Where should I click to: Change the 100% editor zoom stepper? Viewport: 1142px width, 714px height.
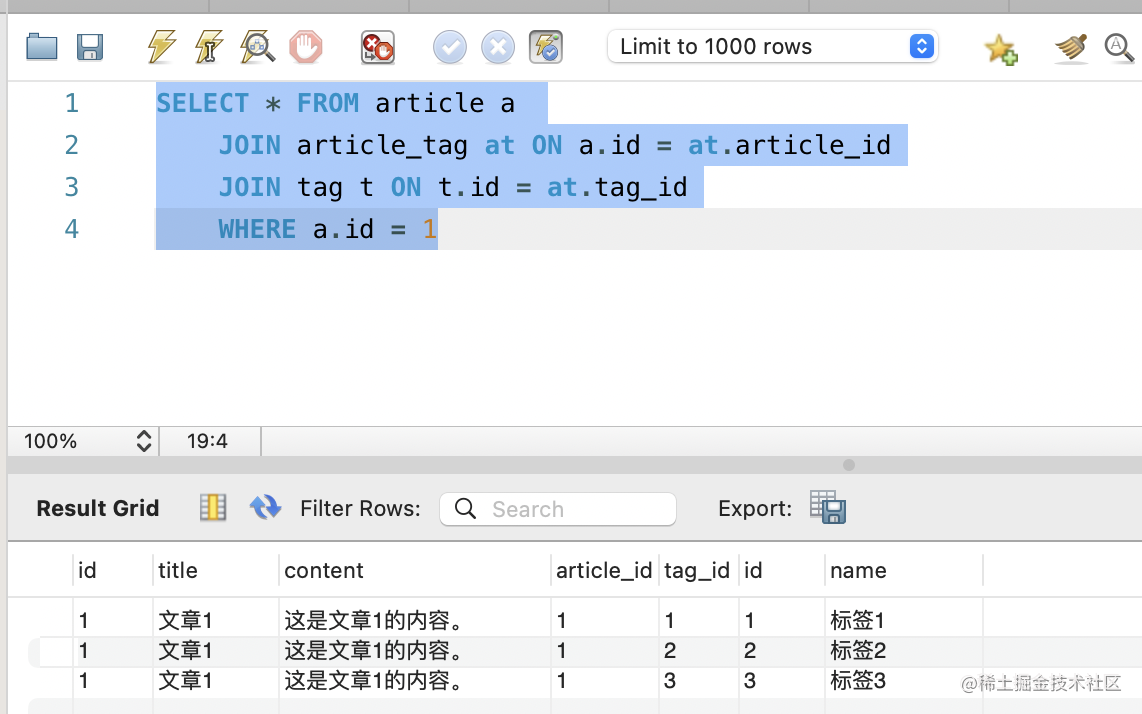click(x=144, y=441)
